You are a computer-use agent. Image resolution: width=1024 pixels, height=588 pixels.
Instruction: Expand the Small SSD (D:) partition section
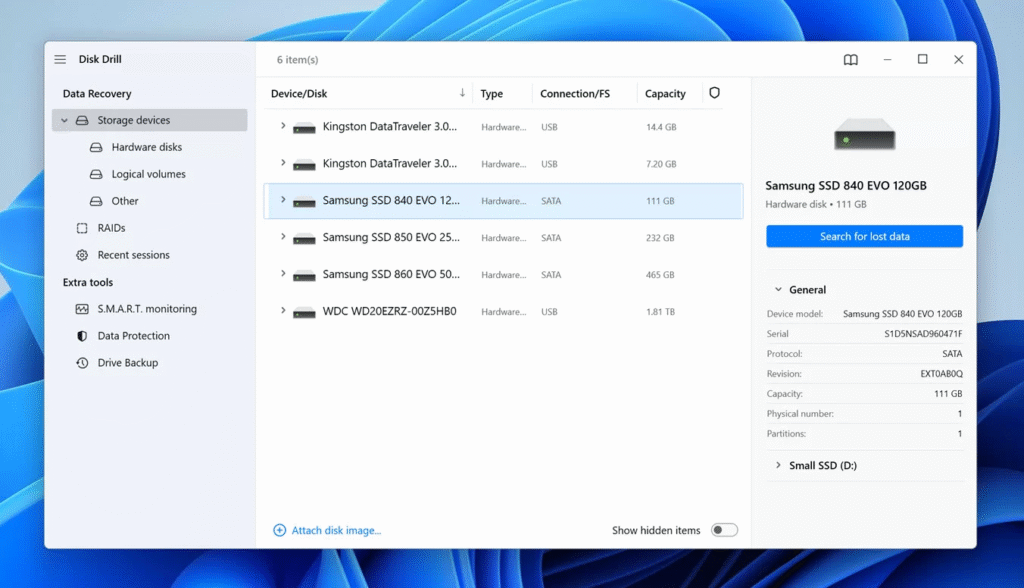[x=778, y=465]
